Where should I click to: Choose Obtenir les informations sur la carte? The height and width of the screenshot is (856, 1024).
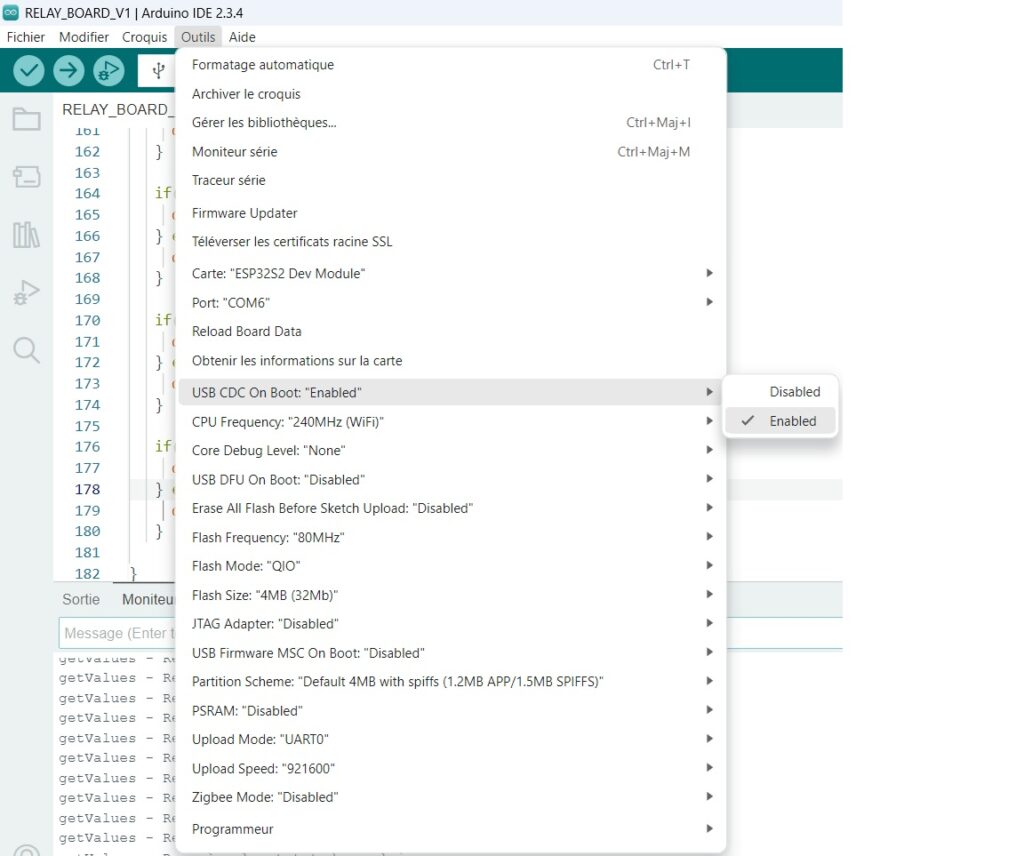tap(450, 361)
